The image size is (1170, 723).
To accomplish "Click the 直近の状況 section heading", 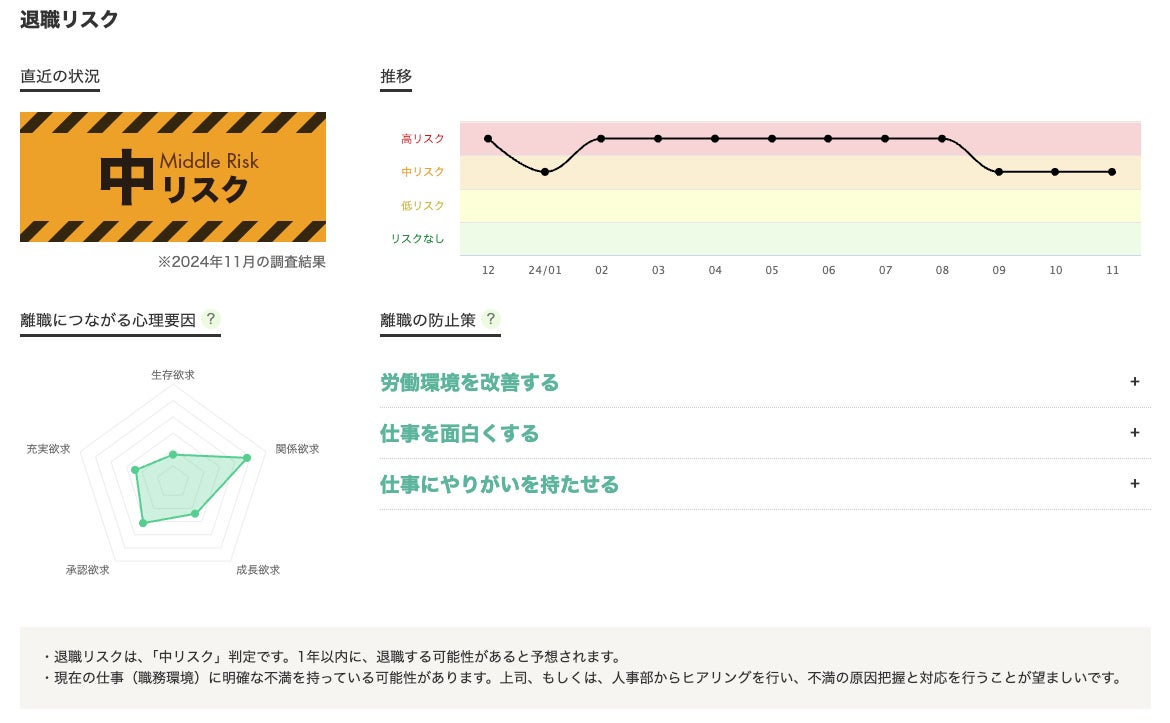I will coord(60,76).
